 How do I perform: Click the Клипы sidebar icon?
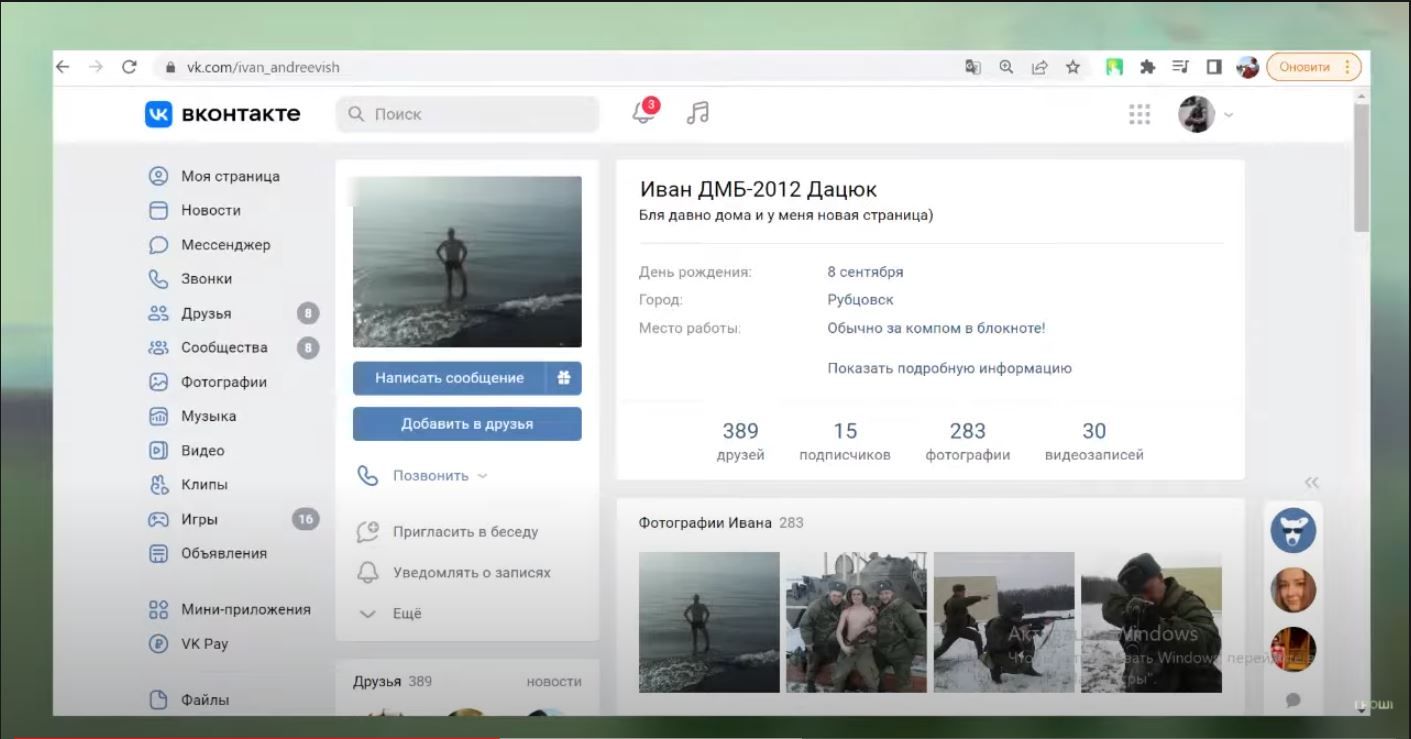tap(158, 484)
